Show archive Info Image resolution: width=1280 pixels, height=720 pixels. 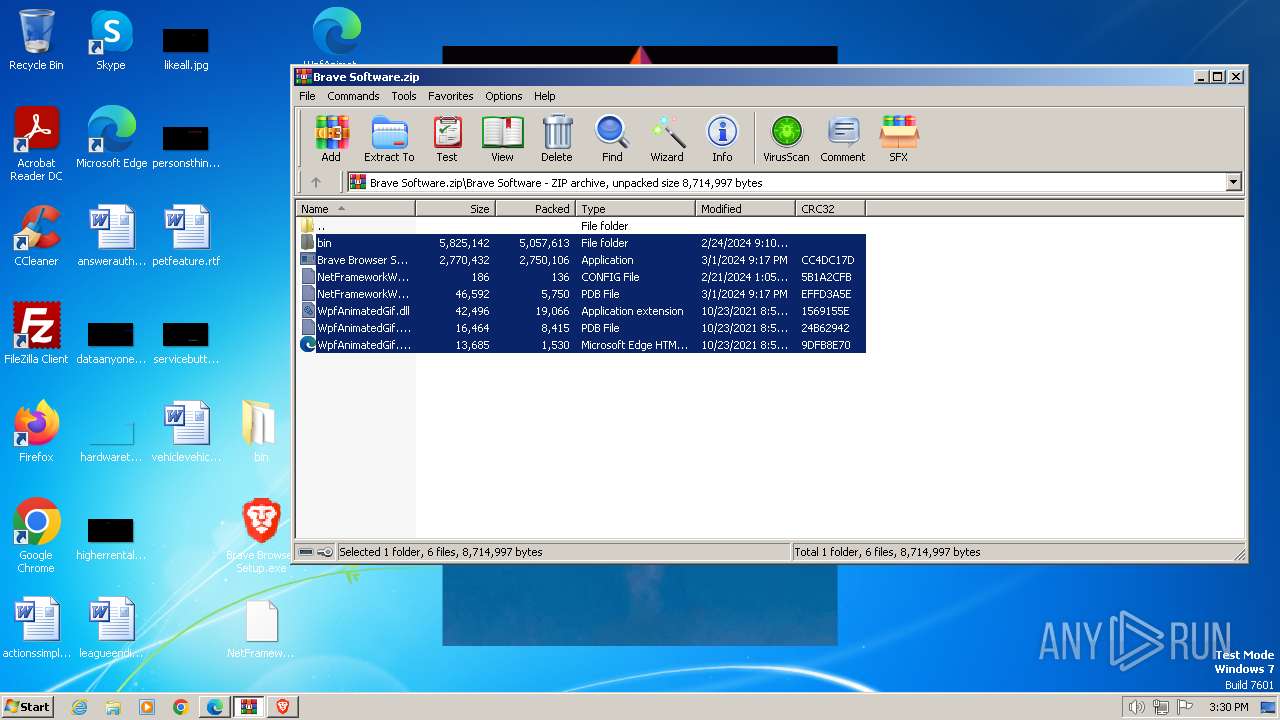pyautogui.click(x=722, y=139)
